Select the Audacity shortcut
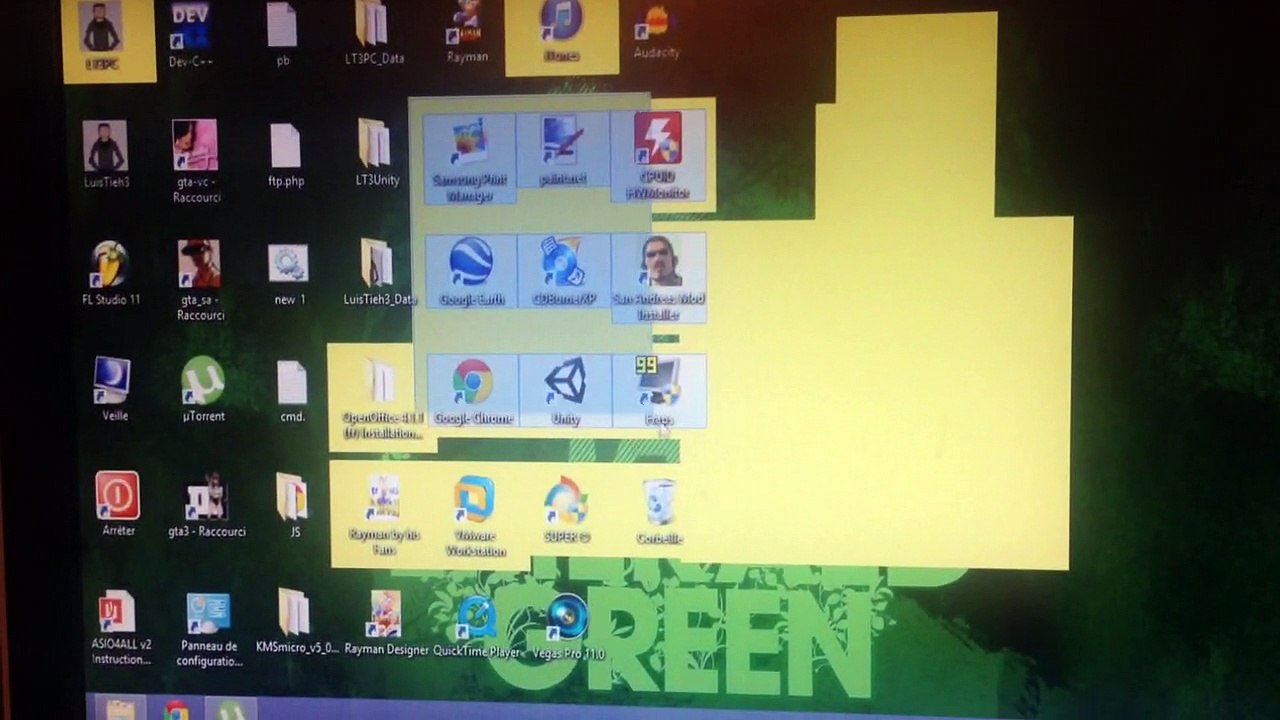This screenshot has width=1280, height=720. coord(656,32)
